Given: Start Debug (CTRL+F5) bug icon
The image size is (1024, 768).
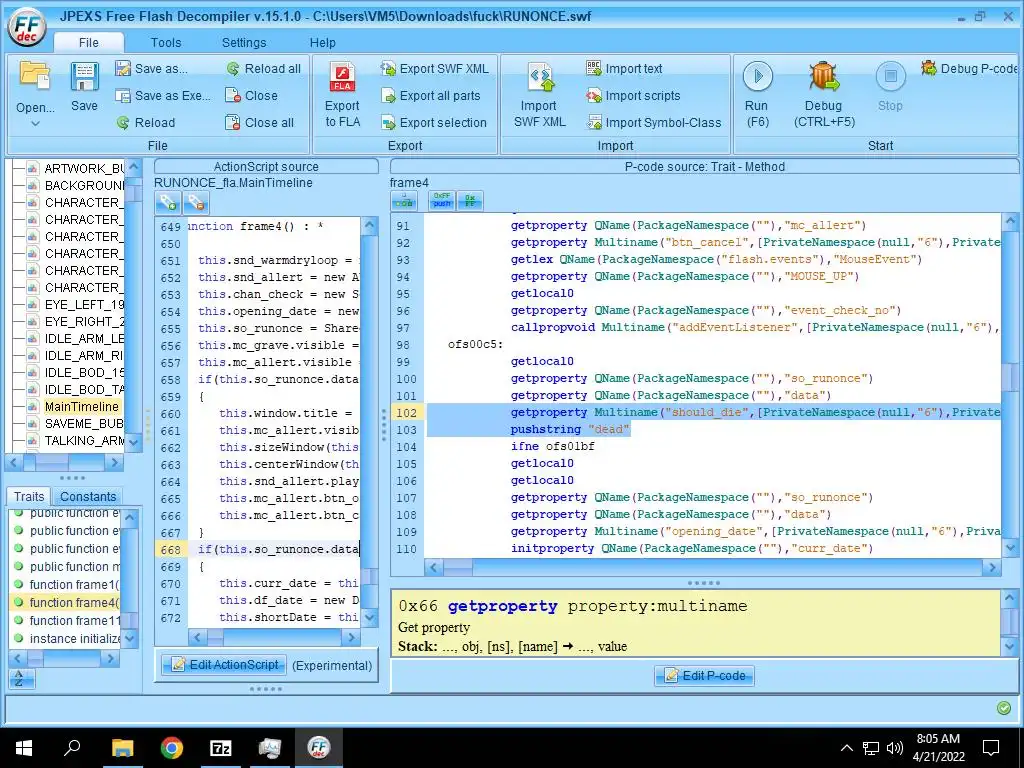Looking at the screenshot, I should pyautogui.click(x=824, y=76).
